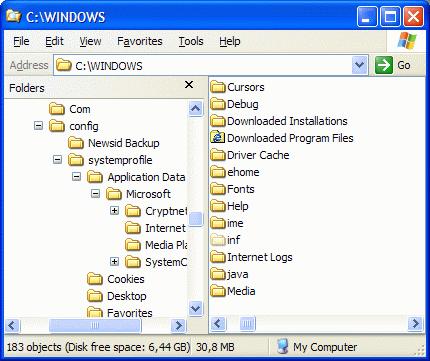Select the Media folder icon in file list

click(x=218, y=291)
